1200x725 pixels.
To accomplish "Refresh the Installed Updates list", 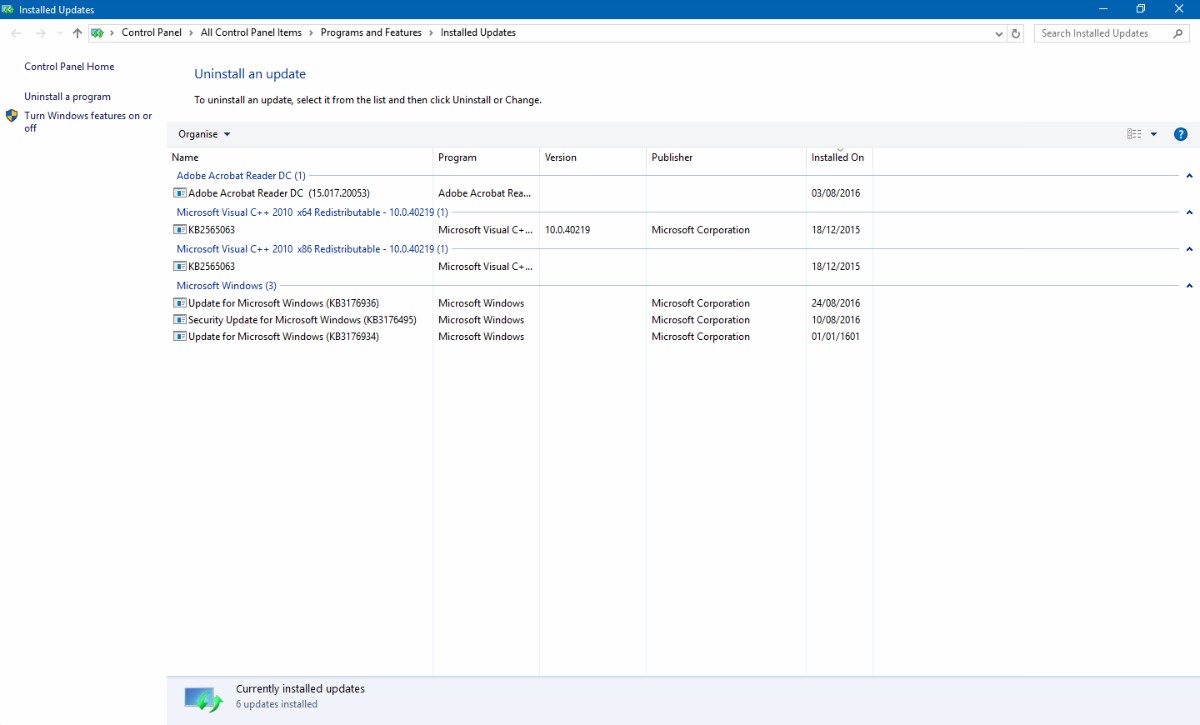I will point(1016,33).
